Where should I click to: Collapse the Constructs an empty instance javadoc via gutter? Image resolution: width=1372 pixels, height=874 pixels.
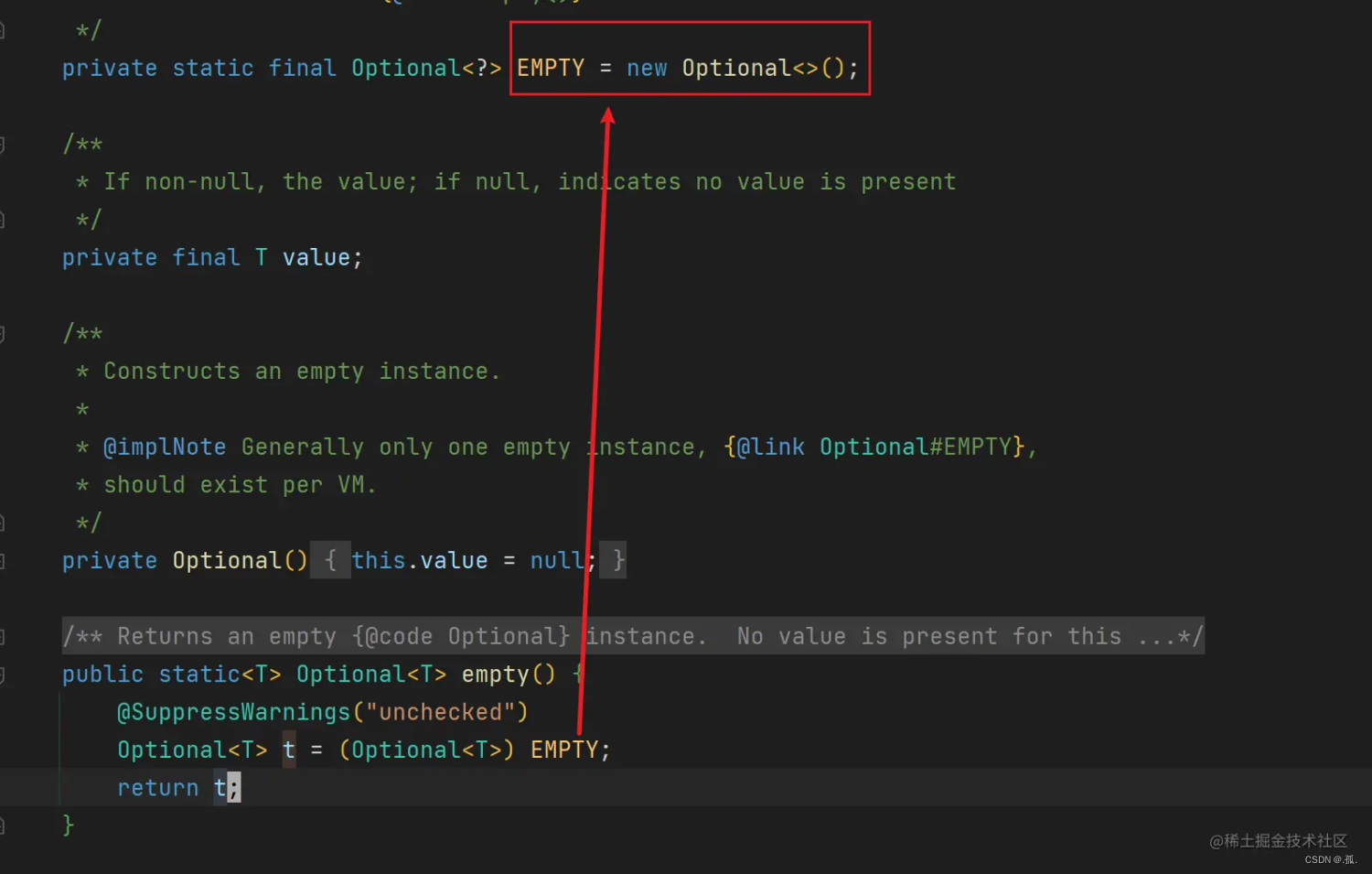(x=2, y=334)
